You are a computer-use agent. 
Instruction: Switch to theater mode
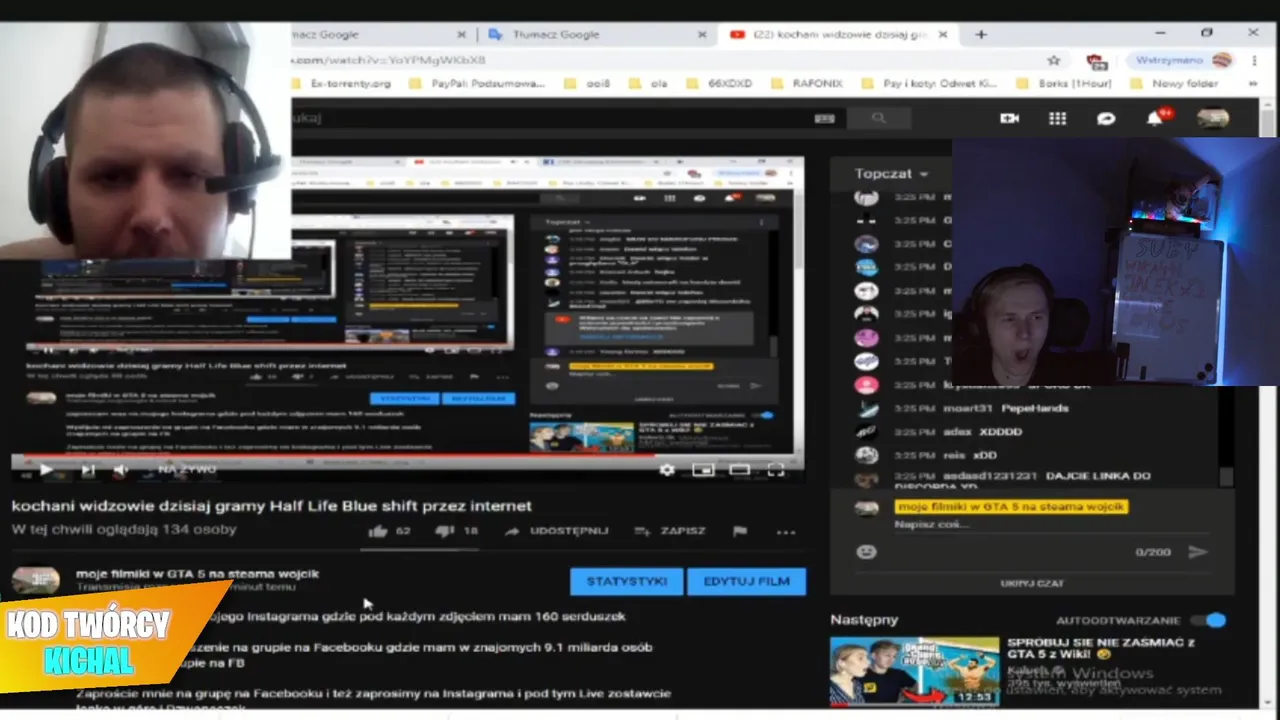pyautogui.click(x=739, y=469)
